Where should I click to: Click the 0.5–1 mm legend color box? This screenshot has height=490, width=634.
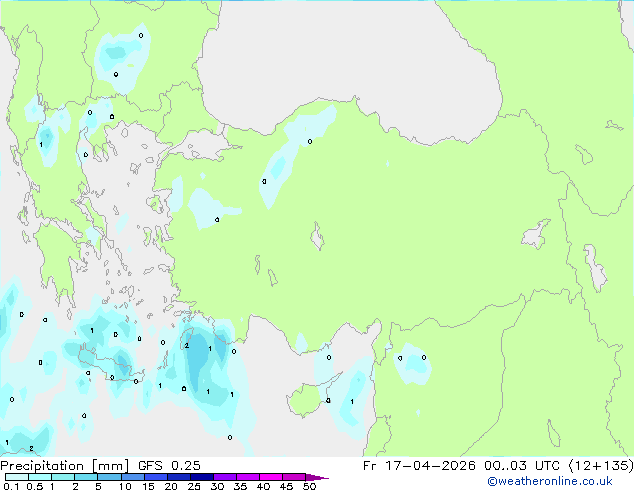40,477
